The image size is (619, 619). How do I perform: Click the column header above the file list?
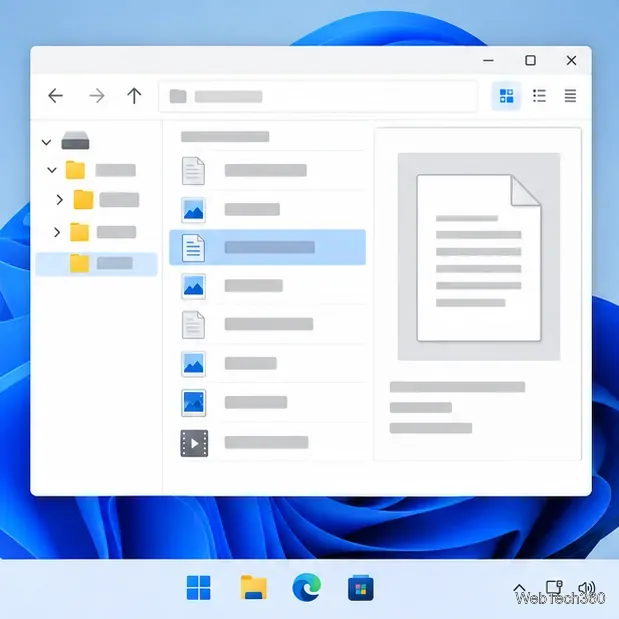click(x=225, y=137)
